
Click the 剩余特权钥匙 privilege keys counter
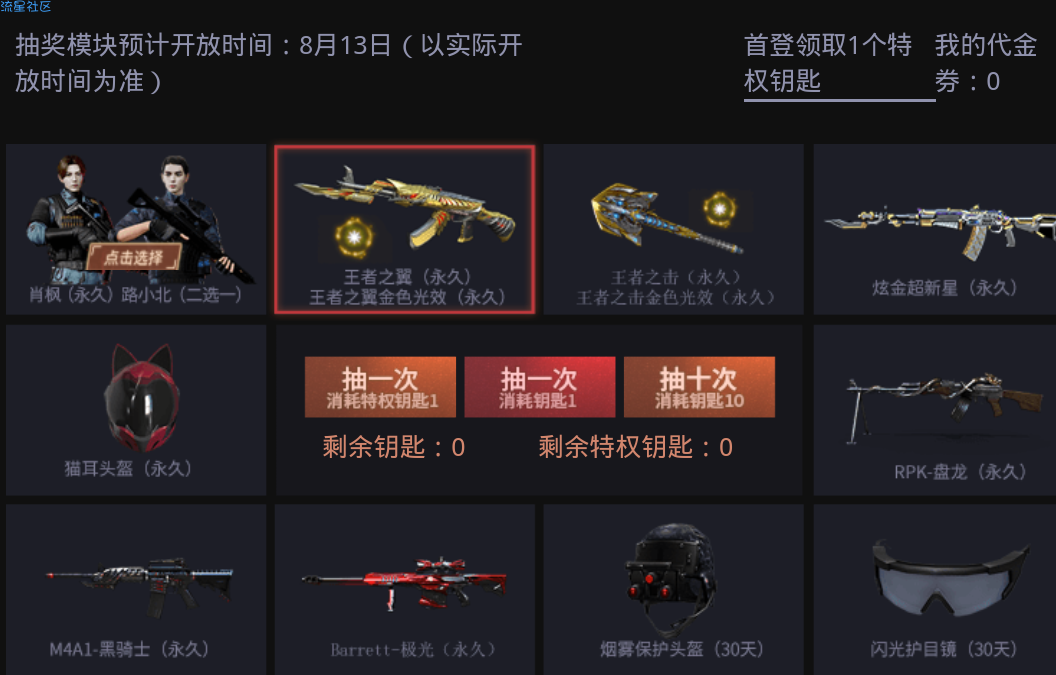point(635,447)
